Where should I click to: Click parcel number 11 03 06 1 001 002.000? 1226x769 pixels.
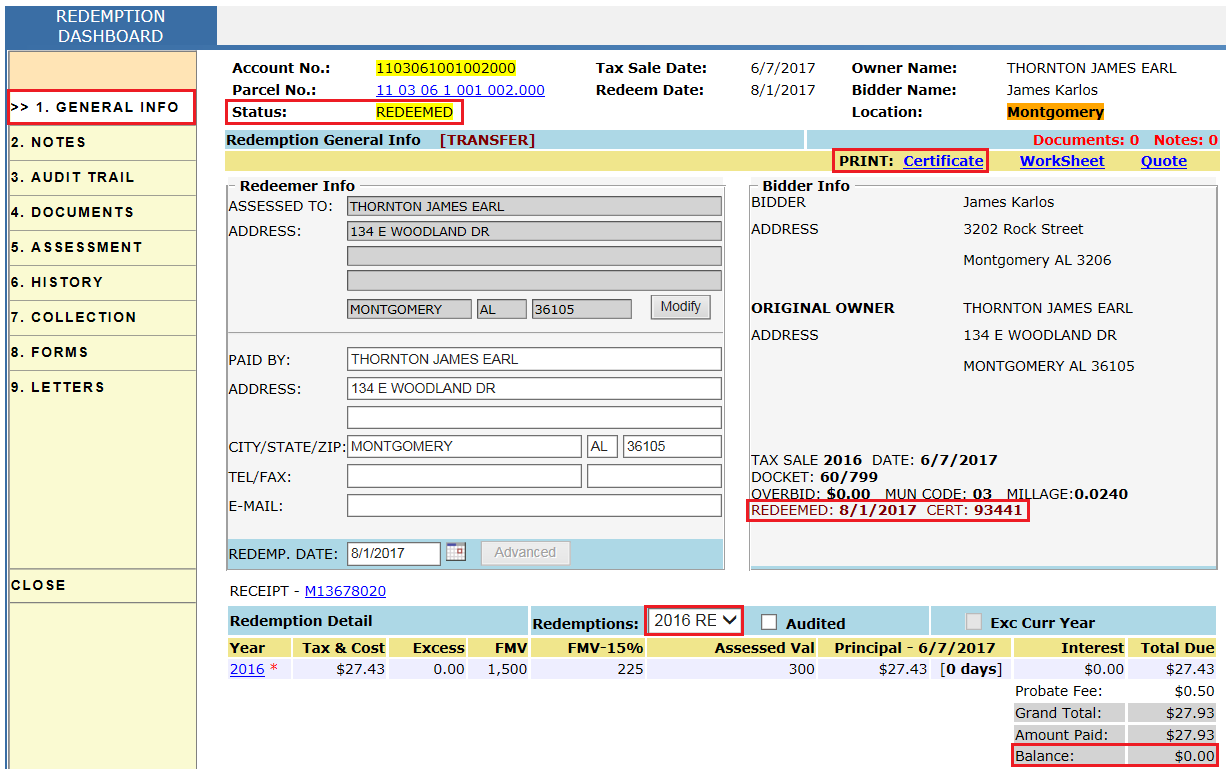pyautogui.click(x=460, y=90)
